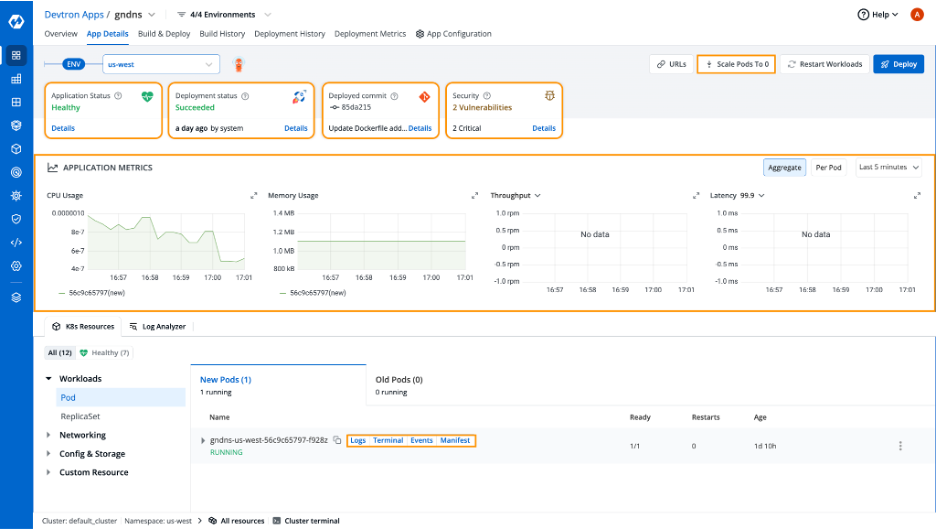Open the pod row three-dot menu

[x=900, y=446]
